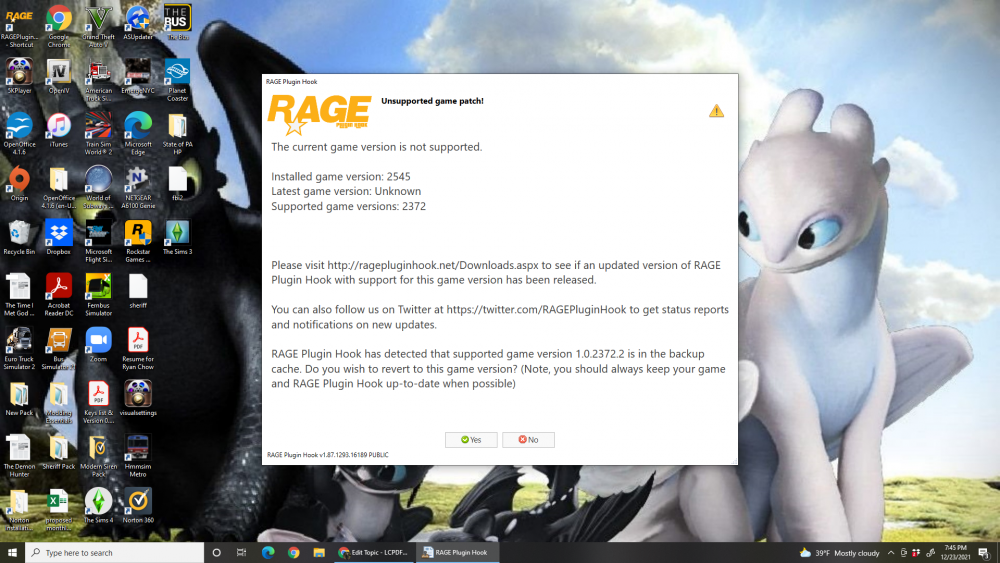Open Google Chrome desktop icon
The image size is (1000, 563).
tap(59, 26)
